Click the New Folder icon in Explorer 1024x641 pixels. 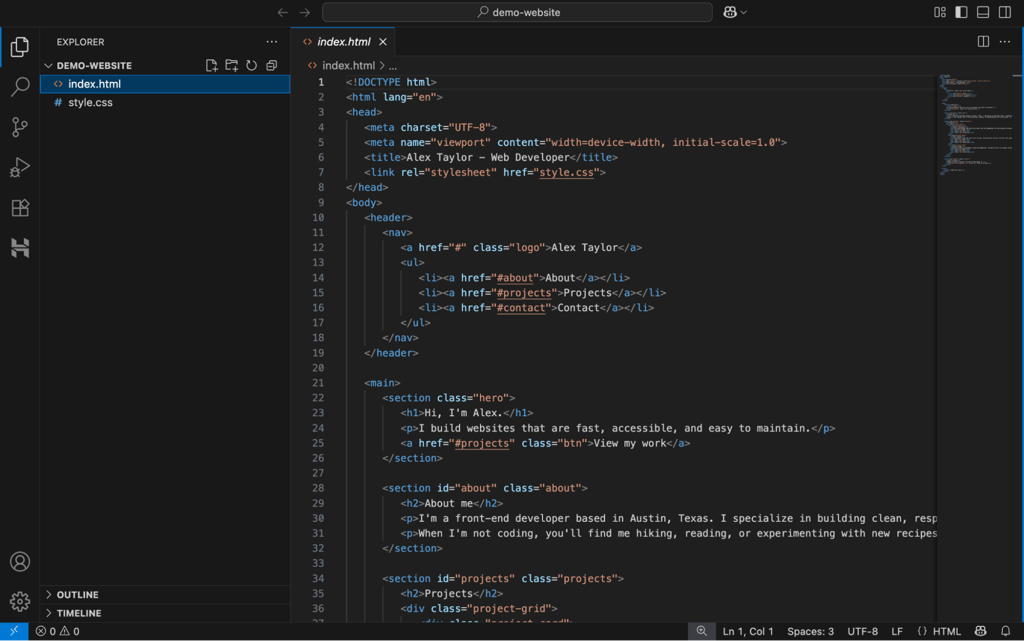(x=232, y=65)
